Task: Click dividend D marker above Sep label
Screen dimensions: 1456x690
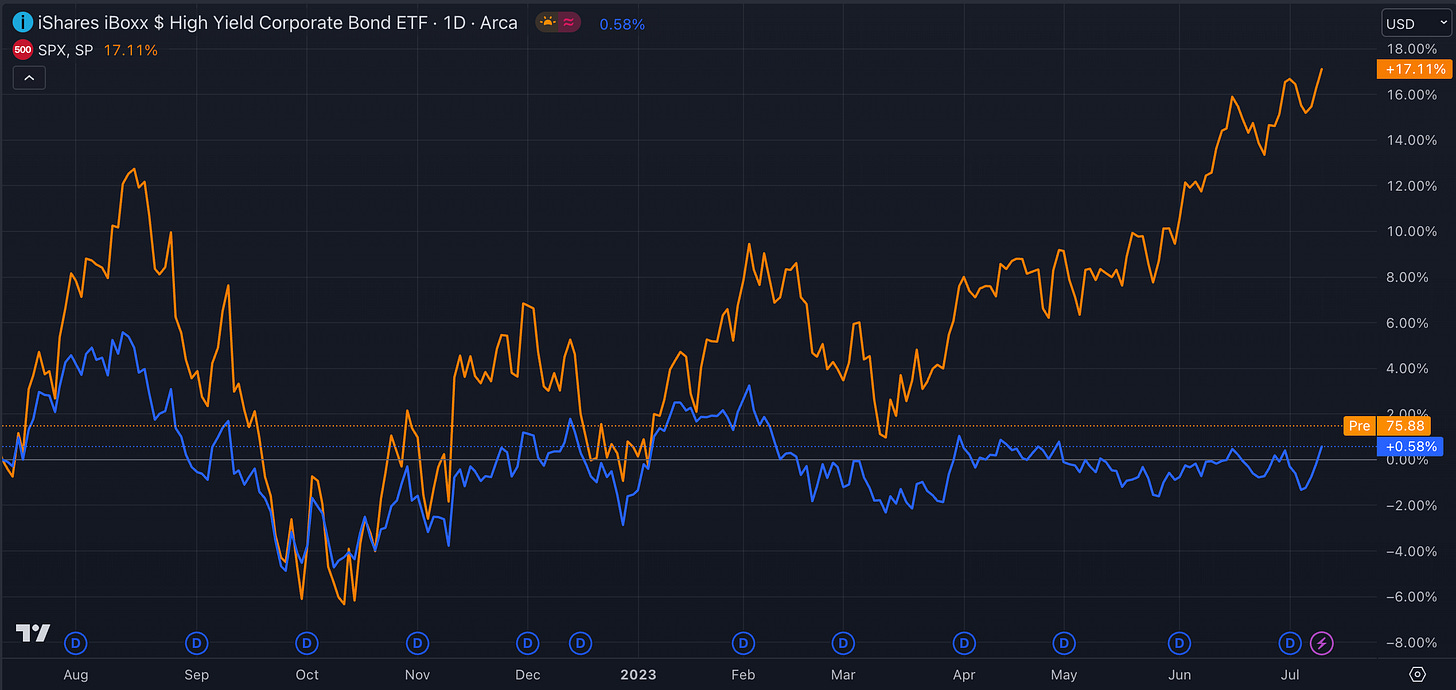Action: [x=198, y=642]
